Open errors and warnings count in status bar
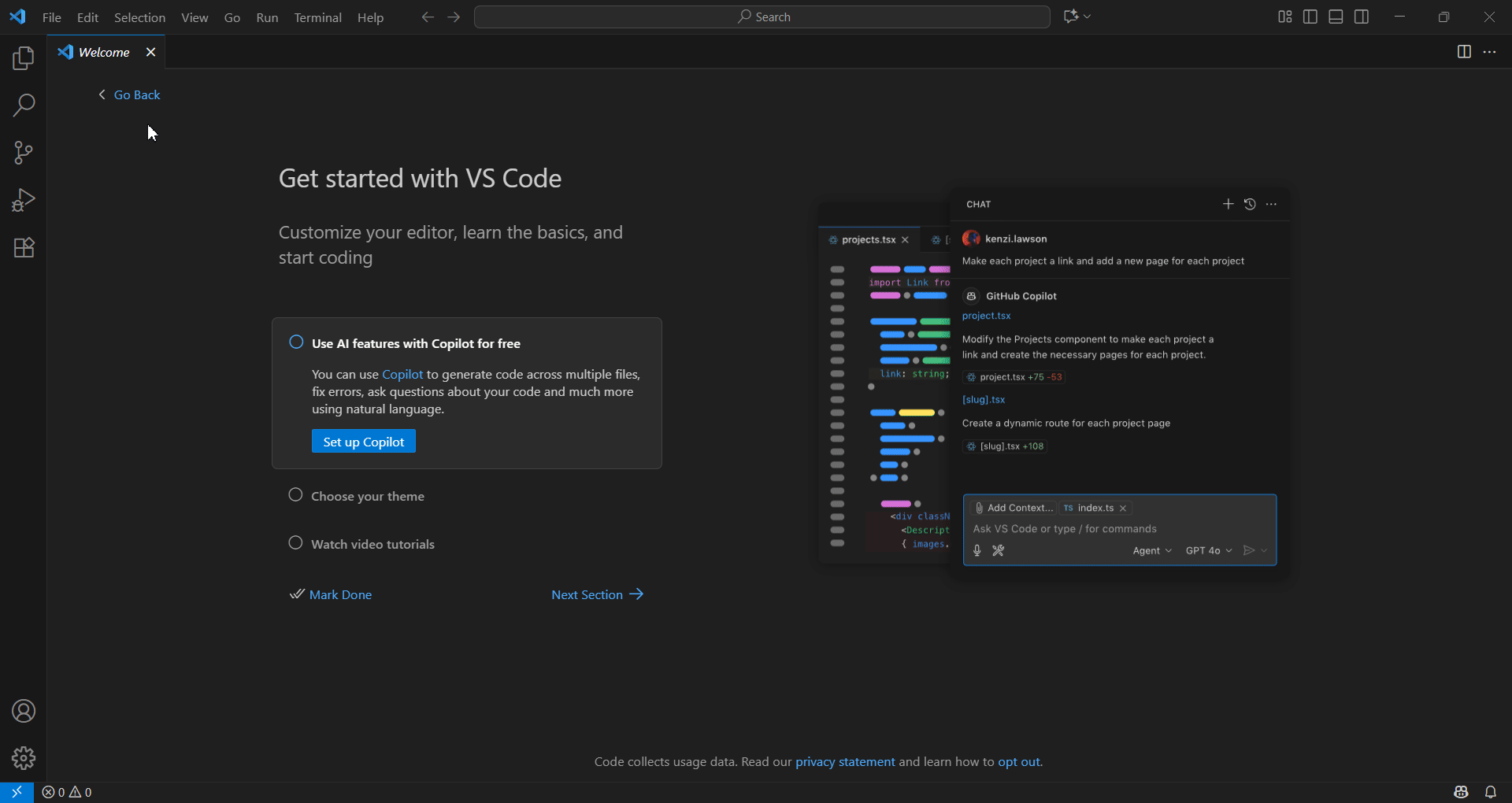 click(67, 792)
